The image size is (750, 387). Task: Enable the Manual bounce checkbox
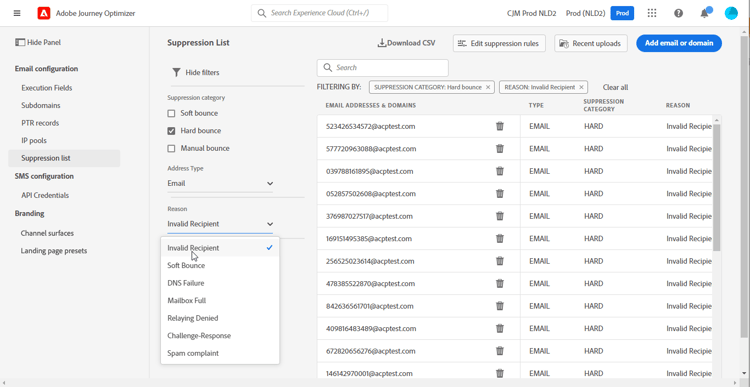(x=171, y=148)
